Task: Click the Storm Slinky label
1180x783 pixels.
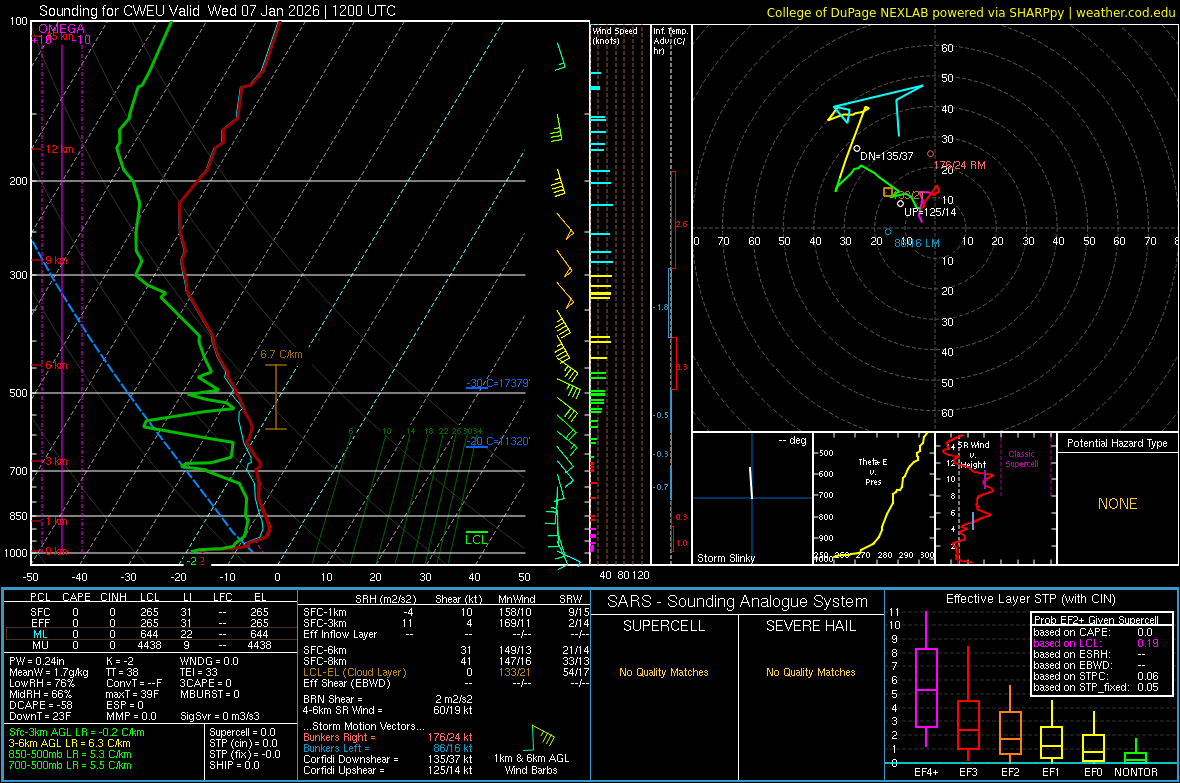Action: pyautogui.click(x=725, y=558)
